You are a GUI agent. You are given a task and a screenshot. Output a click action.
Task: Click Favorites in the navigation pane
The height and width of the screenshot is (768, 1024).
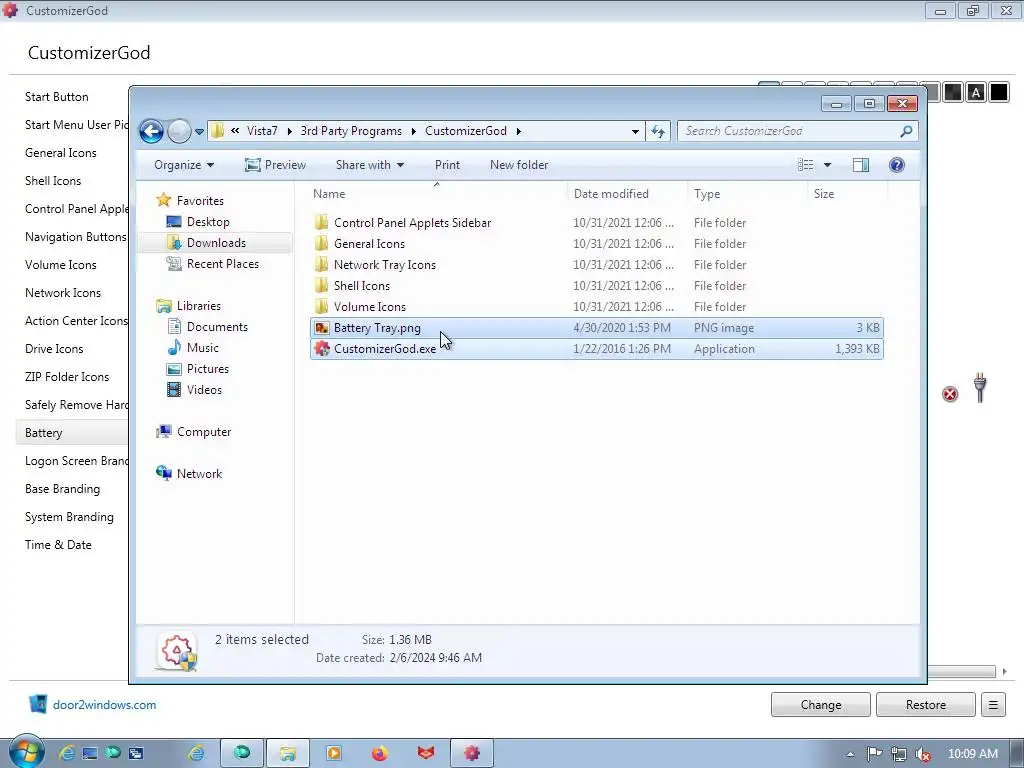click(x=200, y=200)
